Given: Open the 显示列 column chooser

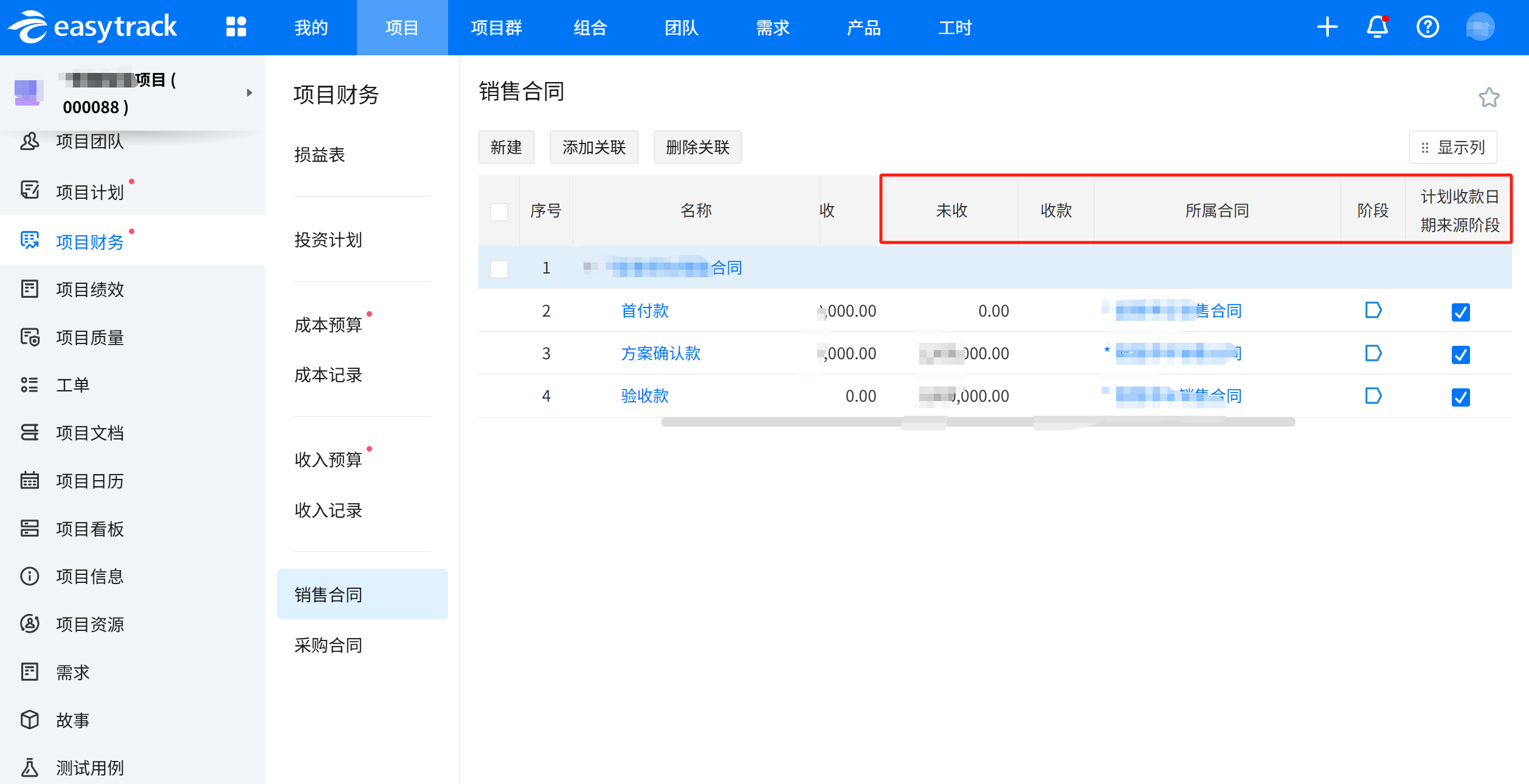Looking at the screenshot, I should point(1453,148).
